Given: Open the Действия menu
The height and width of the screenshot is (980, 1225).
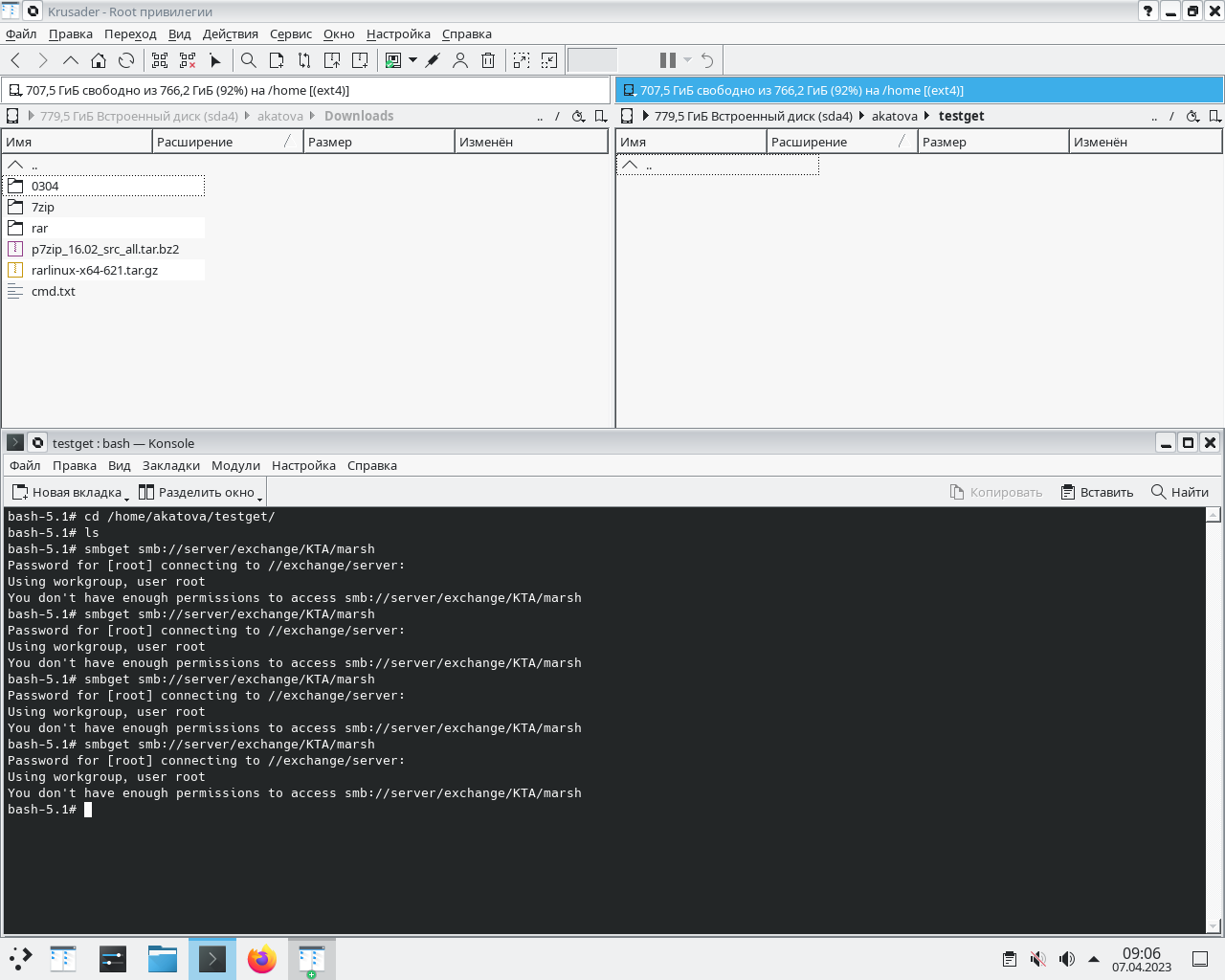Looking at the screenshot, I should click(x=231, y=33).
